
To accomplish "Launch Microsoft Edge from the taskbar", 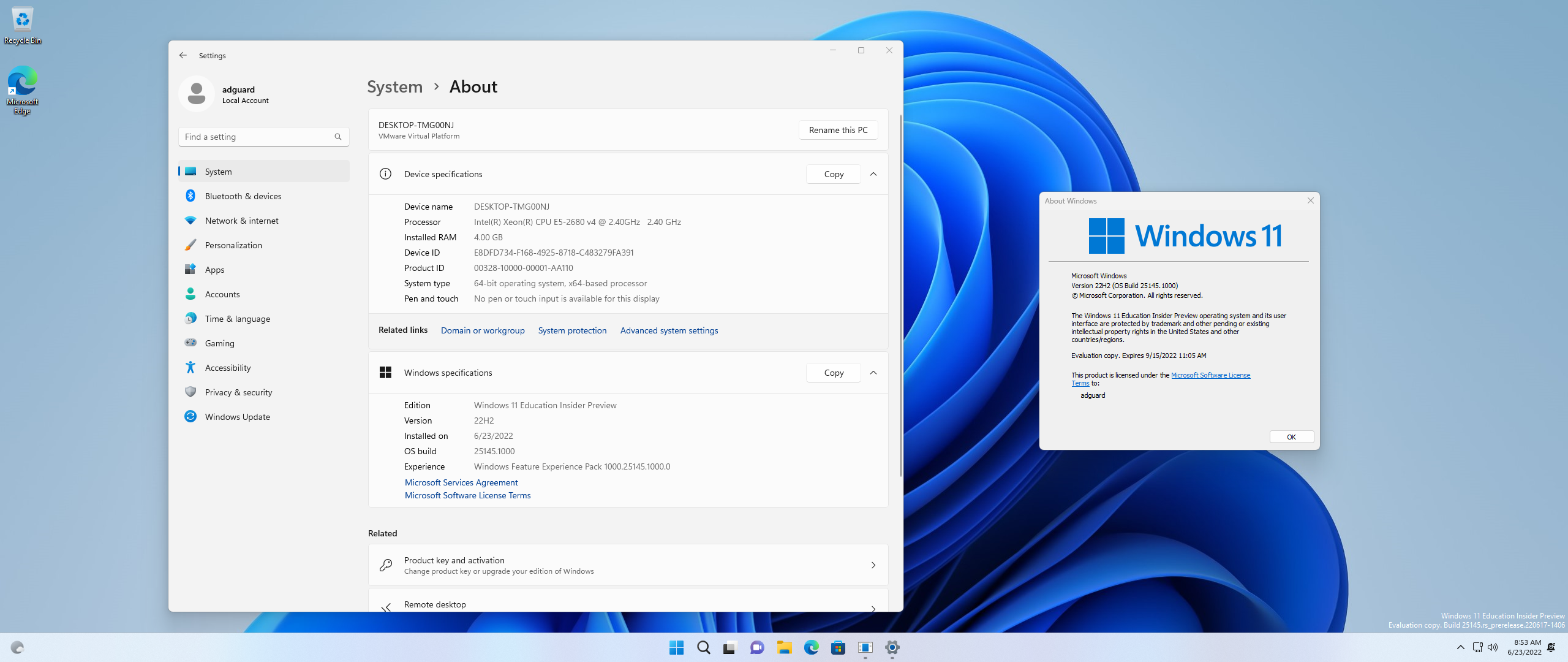I will coord(812,647).
